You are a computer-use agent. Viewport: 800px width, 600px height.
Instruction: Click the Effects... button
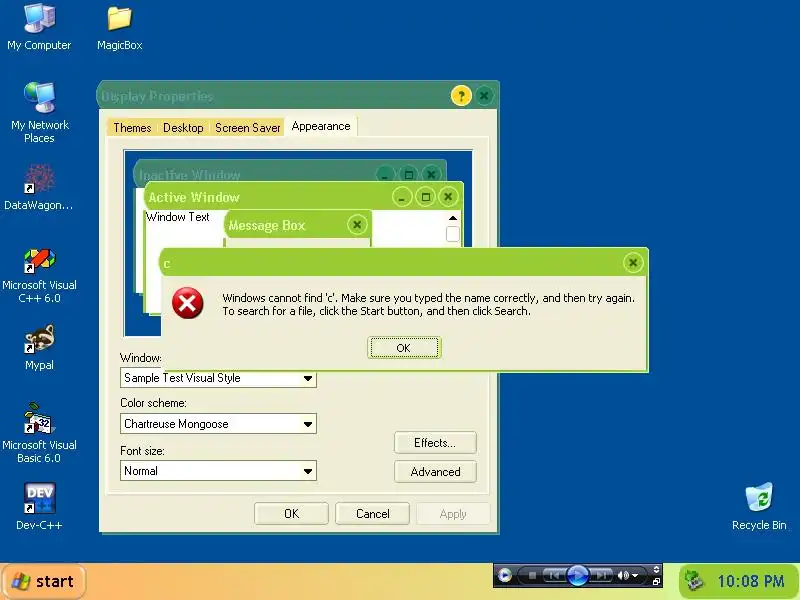pos(435,443)
